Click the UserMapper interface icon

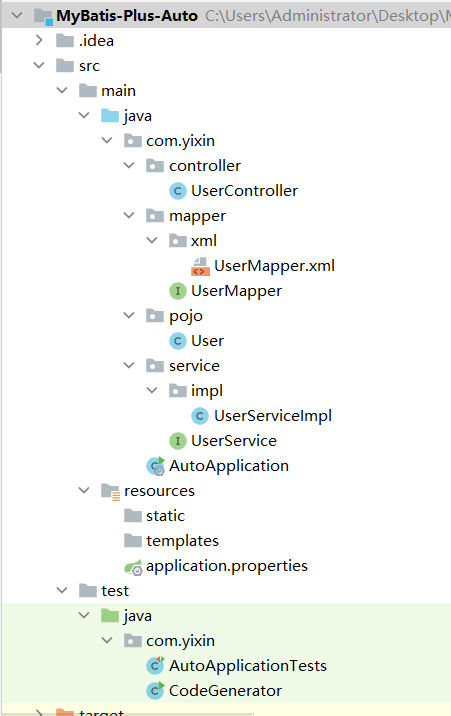[x=178, y=291]
